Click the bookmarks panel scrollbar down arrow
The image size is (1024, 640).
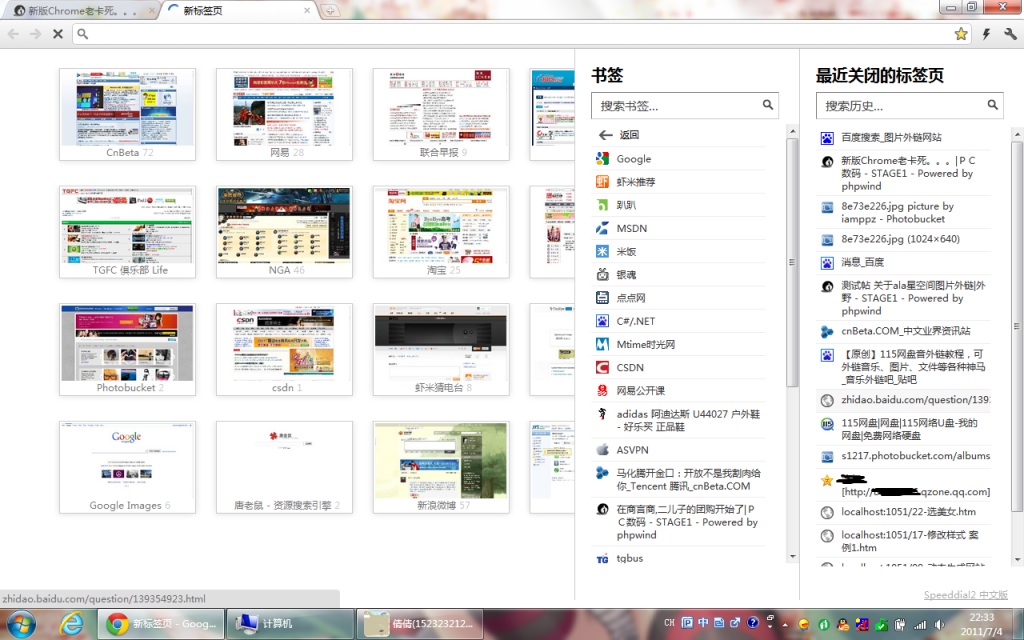pyautogui.click(x=793, y=557)
